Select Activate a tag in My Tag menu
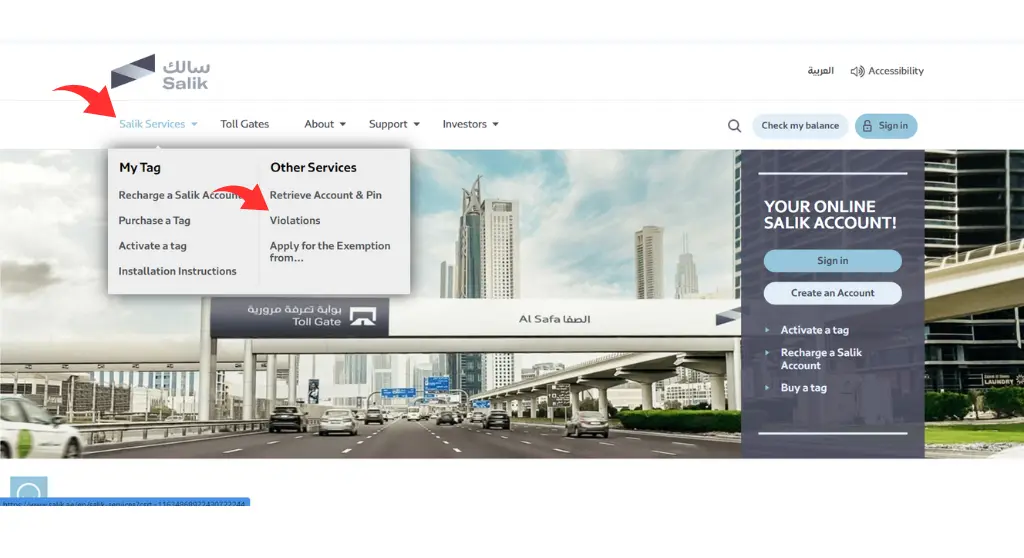The height and width of the screenshot is (558, 1024). point(152,246)
